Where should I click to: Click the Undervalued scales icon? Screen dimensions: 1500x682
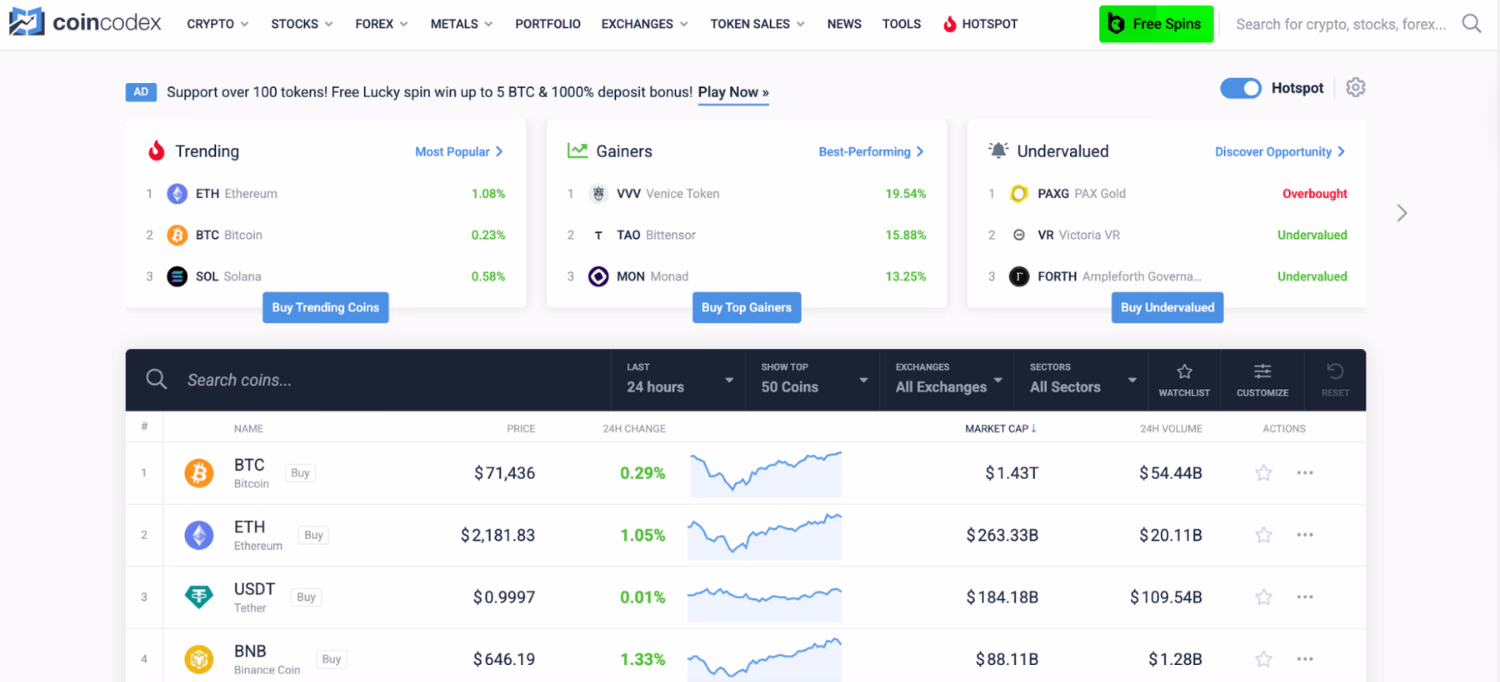998,150
